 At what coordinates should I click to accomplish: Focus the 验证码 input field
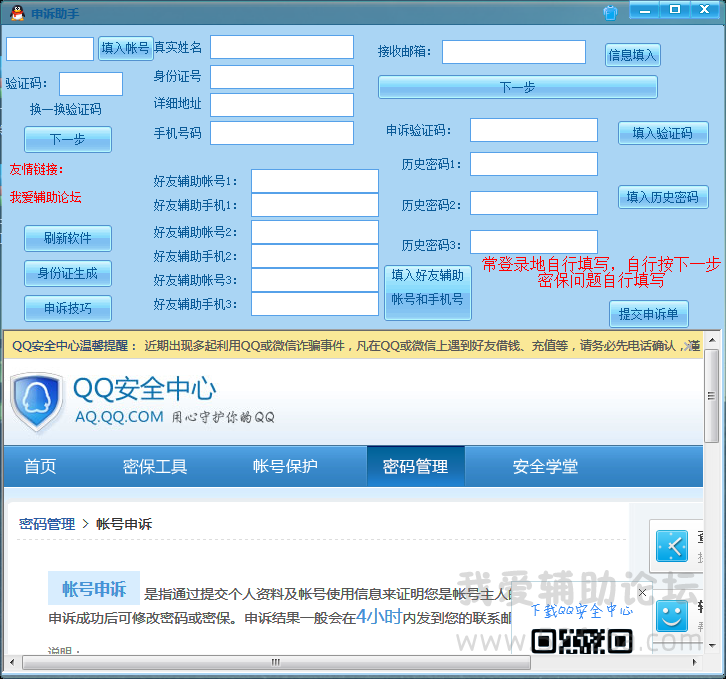coord(91,84)
